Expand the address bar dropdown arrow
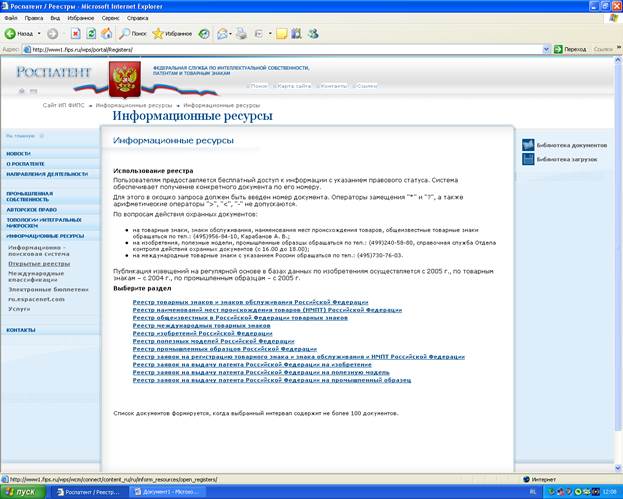 click(x=546, y=50)
